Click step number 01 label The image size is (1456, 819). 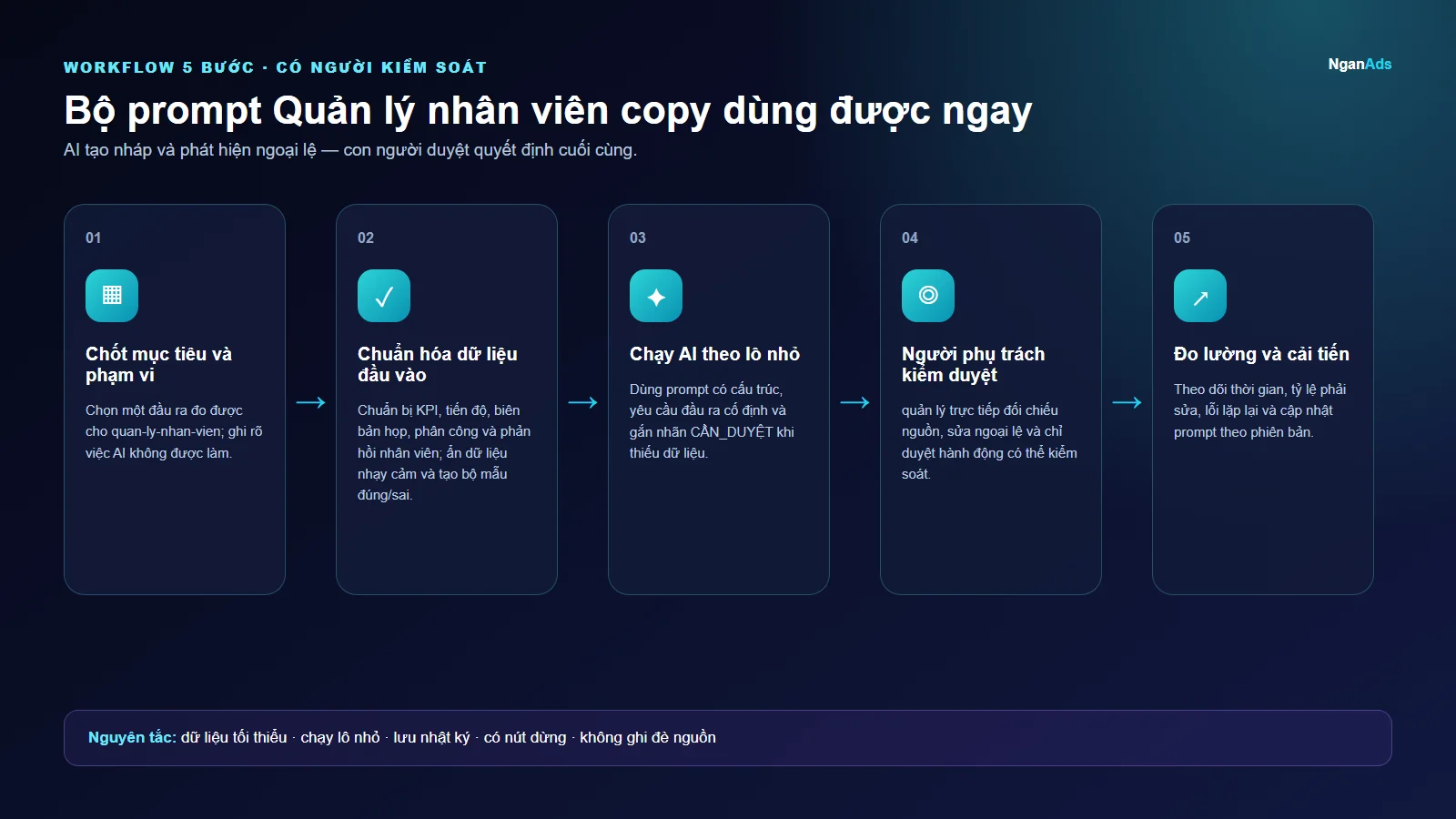point(94,238)
